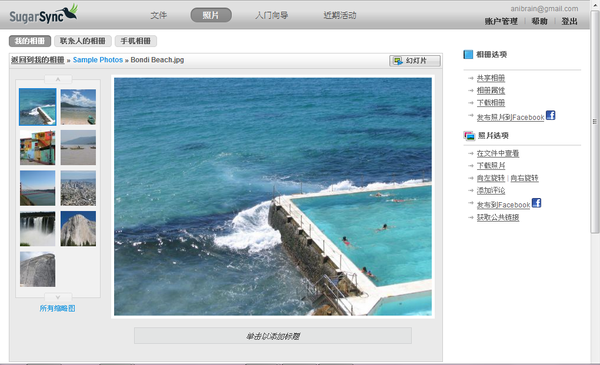Click 登出 to log out

(569, 21)
